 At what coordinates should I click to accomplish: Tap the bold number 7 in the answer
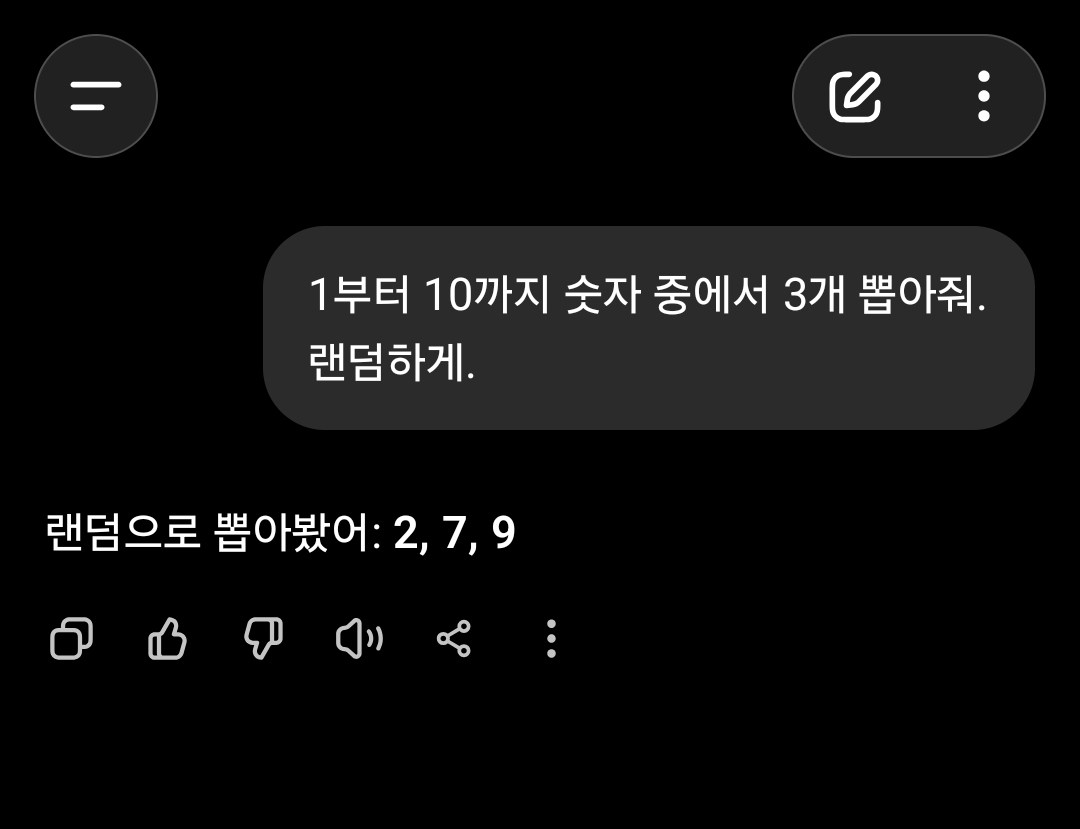pos(455,532)
